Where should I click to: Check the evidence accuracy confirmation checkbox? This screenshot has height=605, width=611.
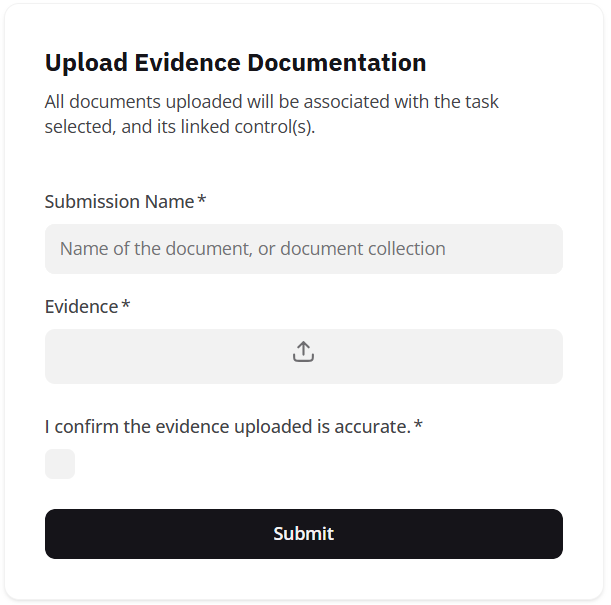pos(60,464)
